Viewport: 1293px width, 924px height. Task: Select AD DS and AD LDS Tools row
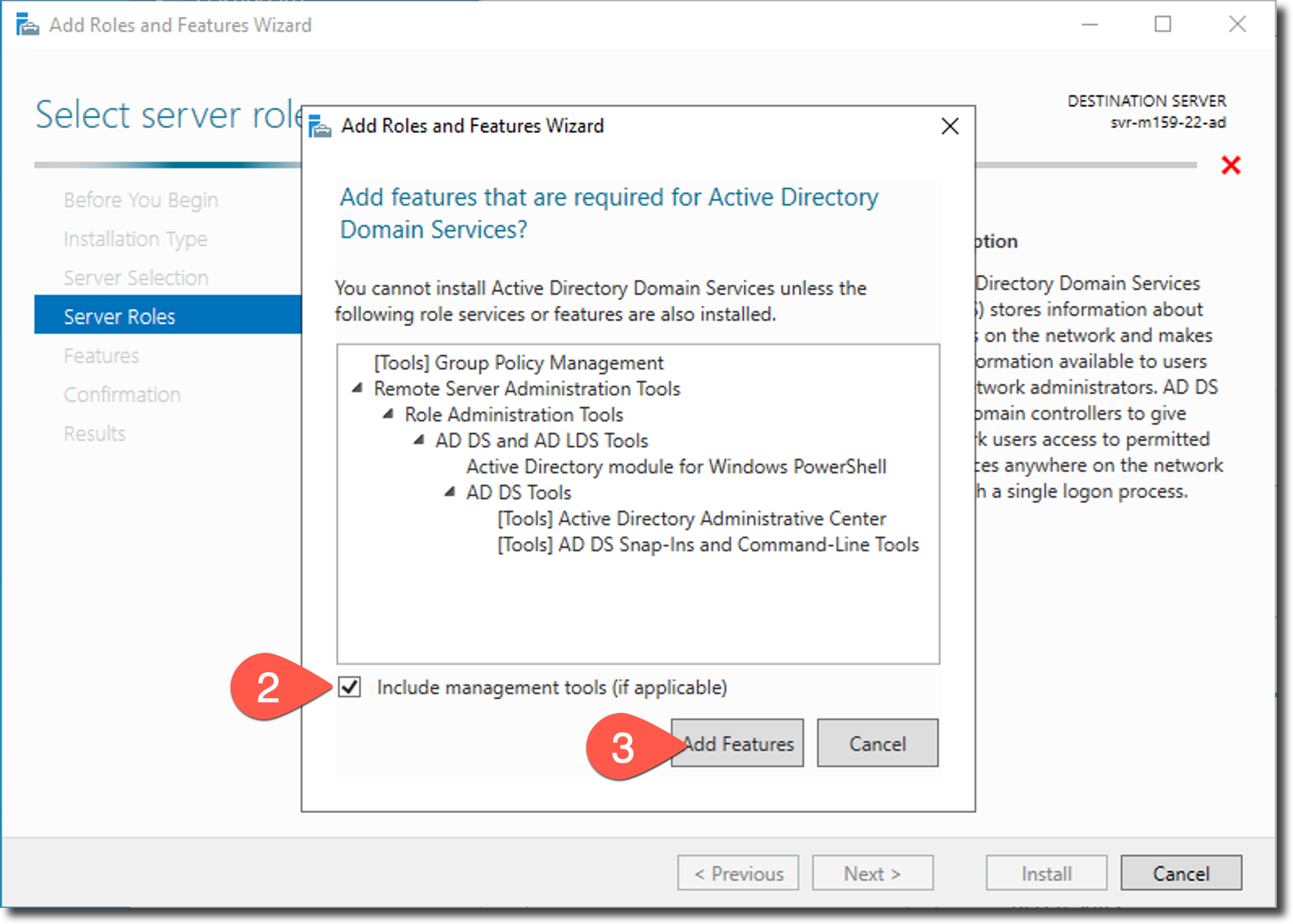[x=542, y=440]
